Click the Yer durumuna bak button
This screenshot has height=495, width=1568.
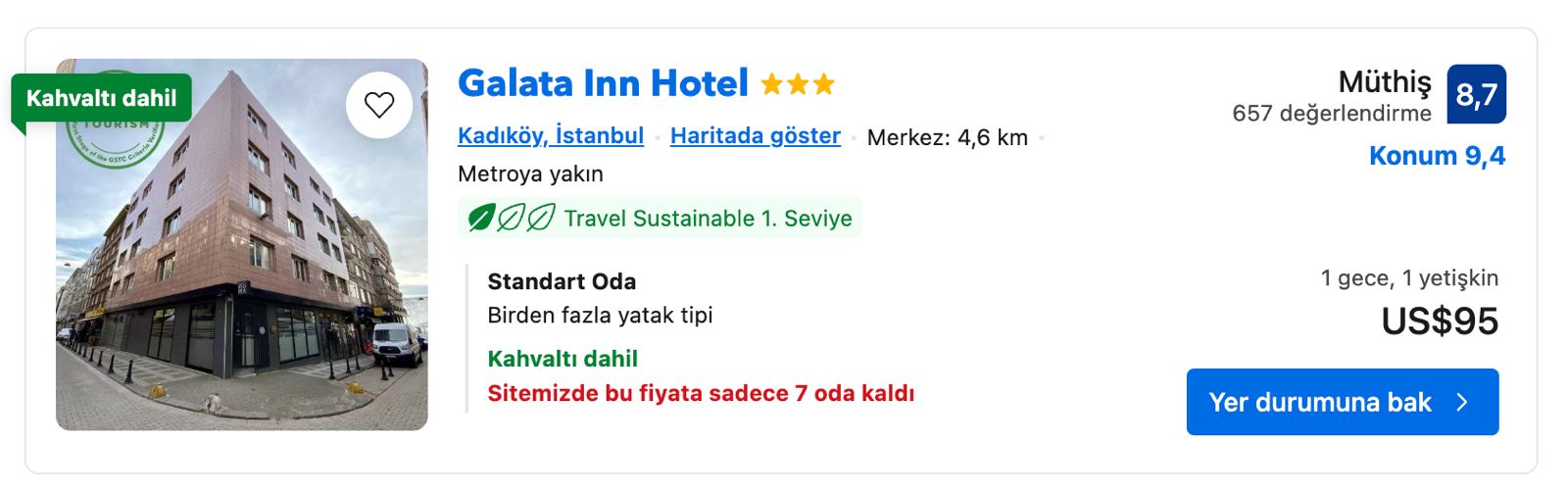tap(1343, 402)
